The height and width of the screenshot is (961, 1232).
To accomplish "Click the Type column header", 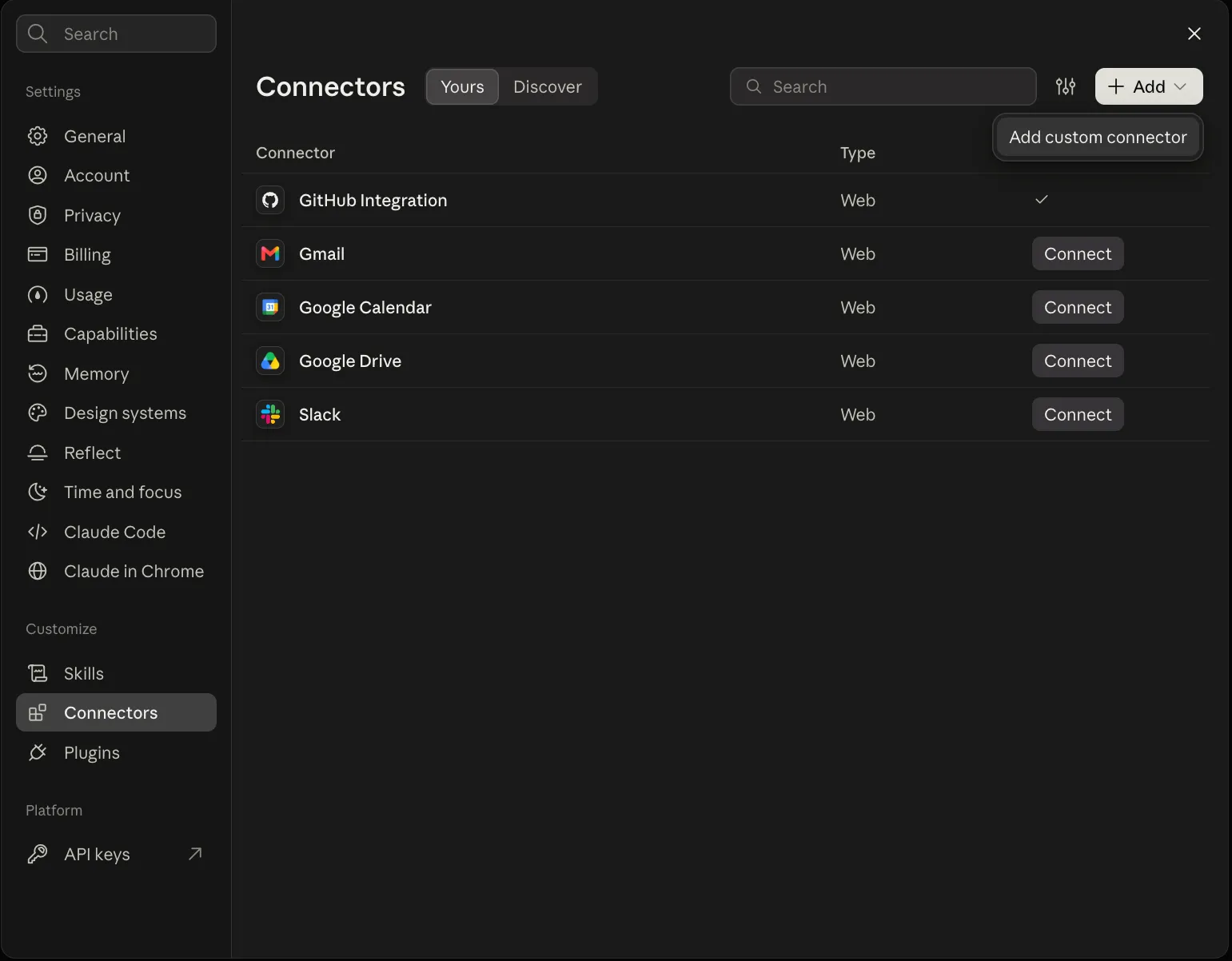I will coord(858,153).
